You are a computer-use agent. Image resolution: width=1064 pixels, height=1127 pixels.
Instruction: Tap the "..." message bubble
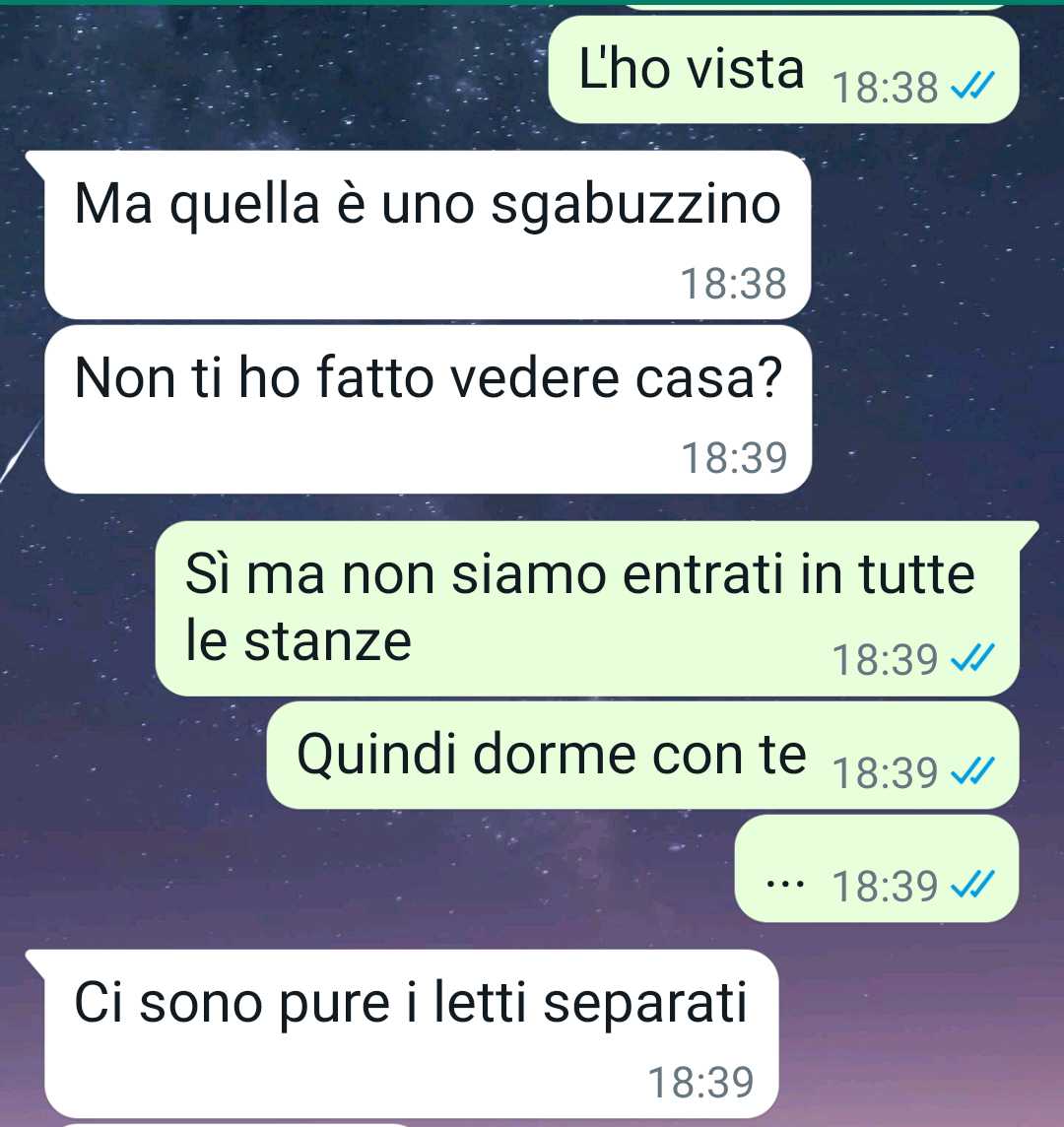coord(877,868)
